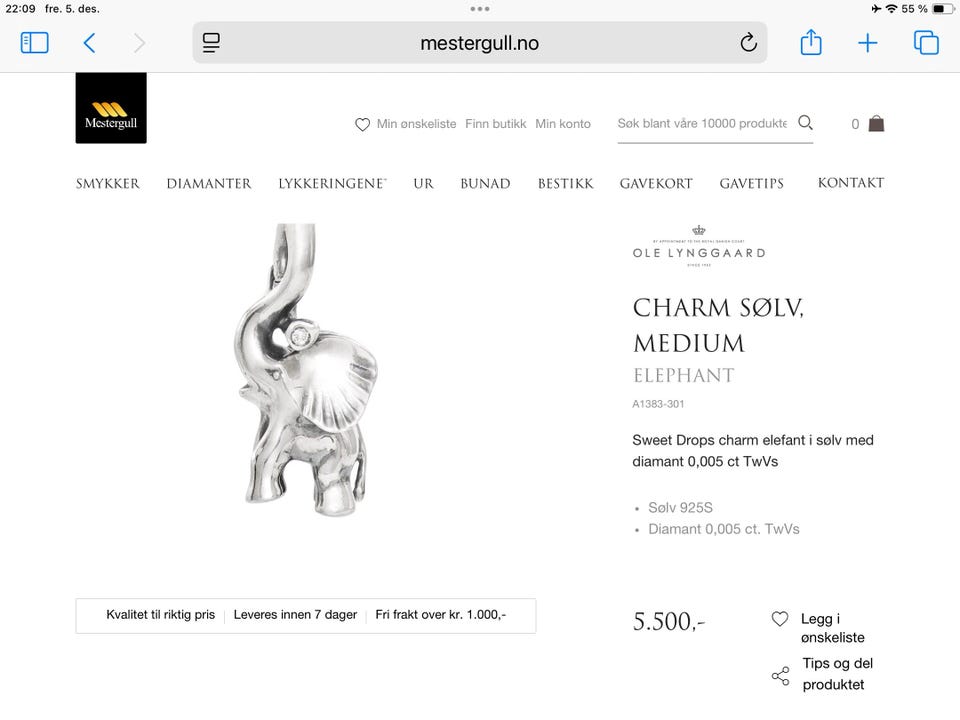
Task: Go back to previous page
Action: pos(89,43)
